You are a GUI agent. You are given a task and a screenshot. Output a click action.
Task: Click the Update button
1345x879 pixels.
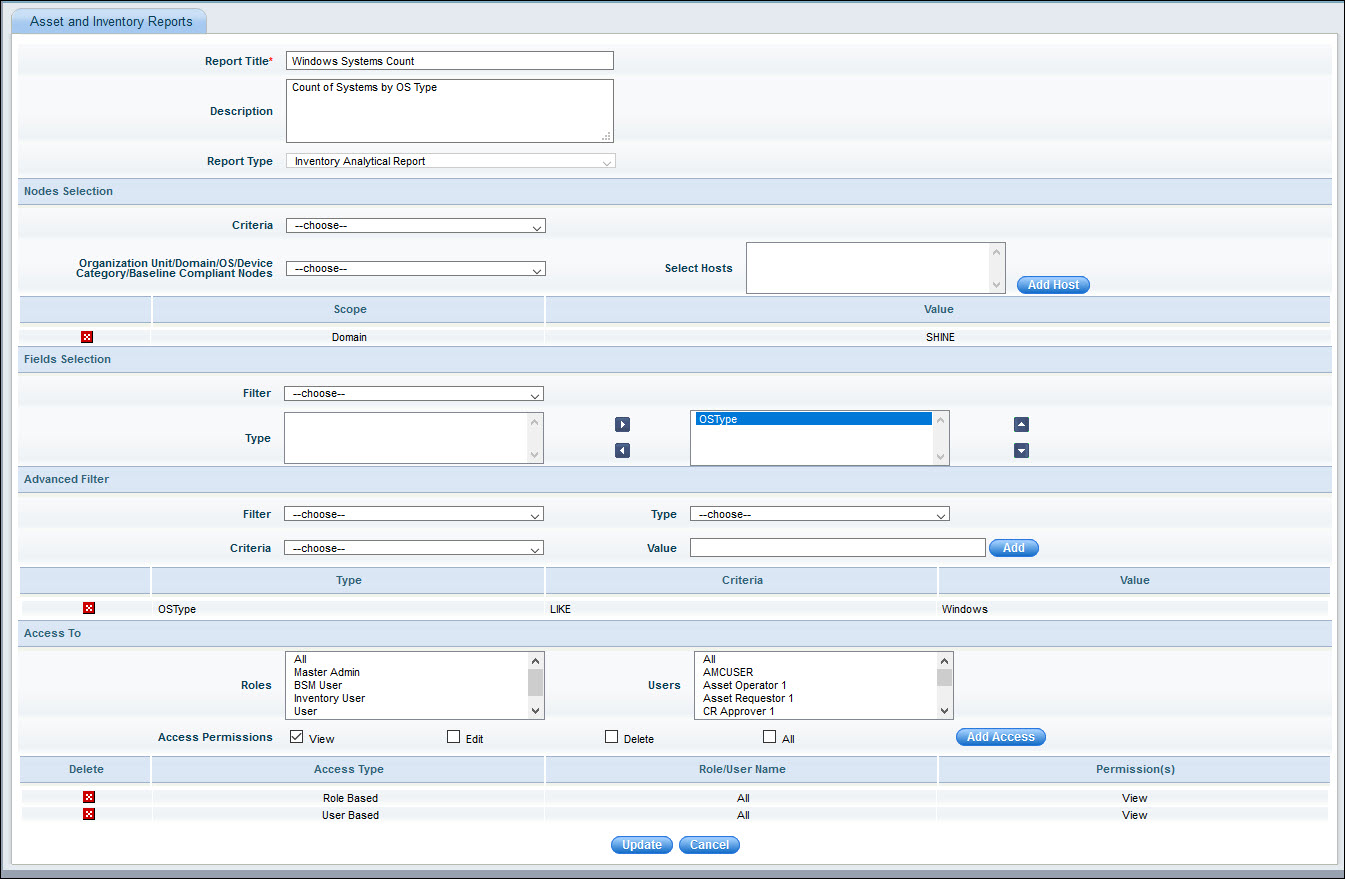642,845
